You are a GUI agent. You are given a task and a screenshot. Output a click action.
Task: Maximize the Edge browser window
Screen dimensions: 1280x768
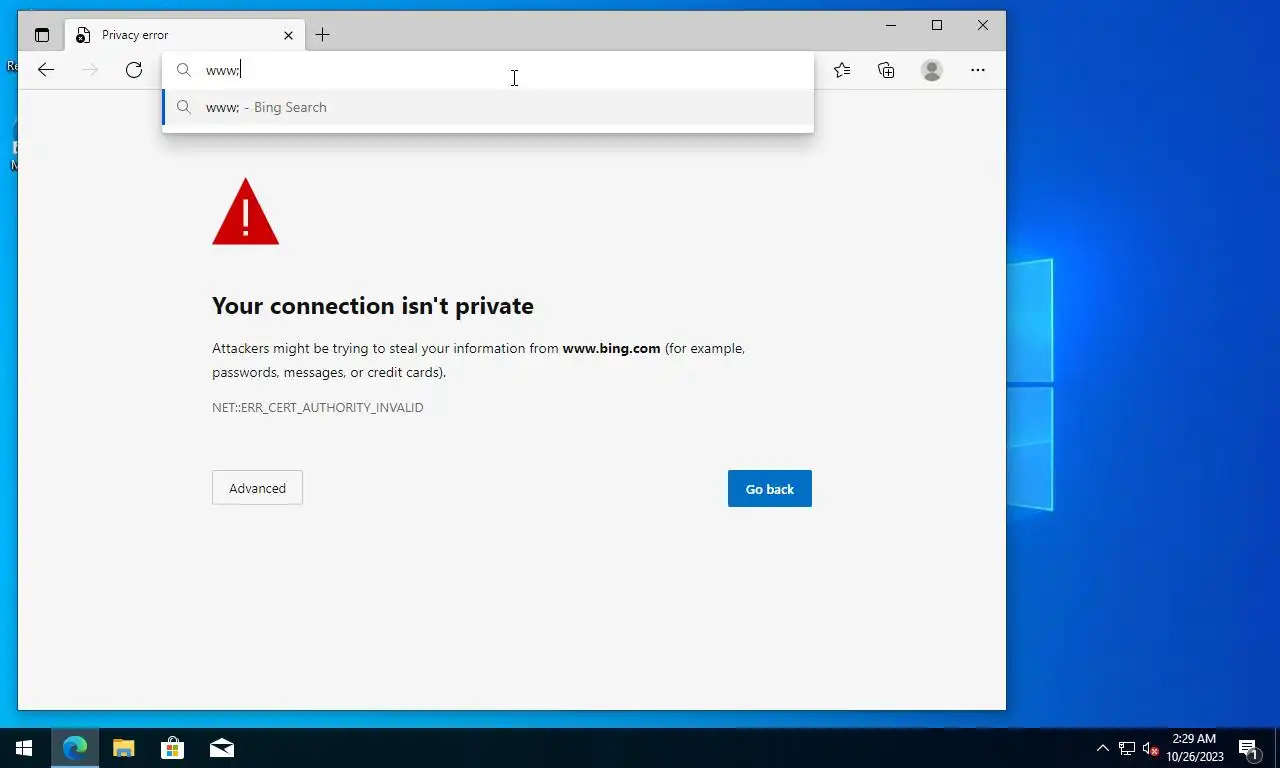click(937, 25)
